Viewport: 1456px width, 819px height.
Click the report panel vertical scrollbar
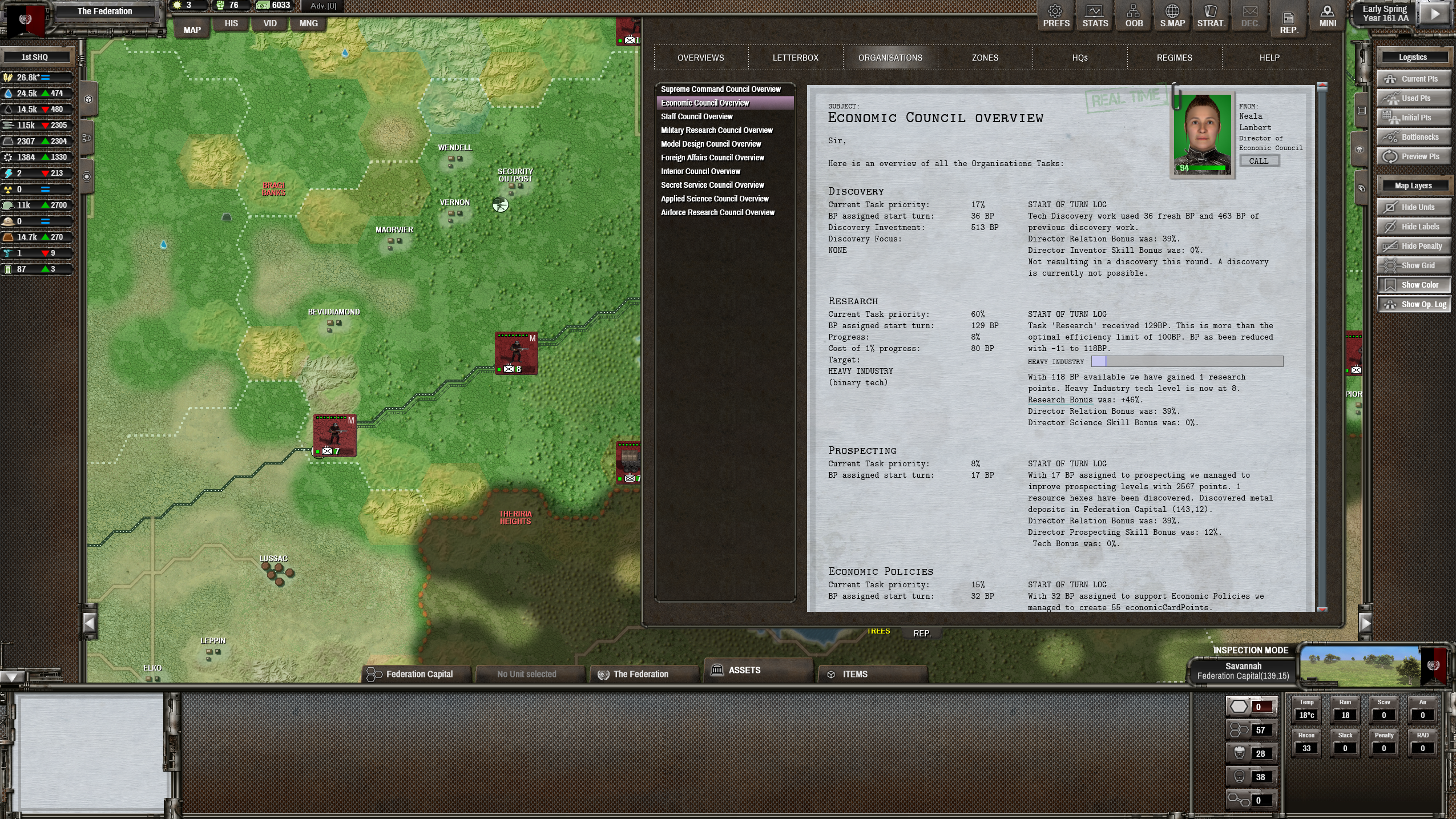[1322, 348]
